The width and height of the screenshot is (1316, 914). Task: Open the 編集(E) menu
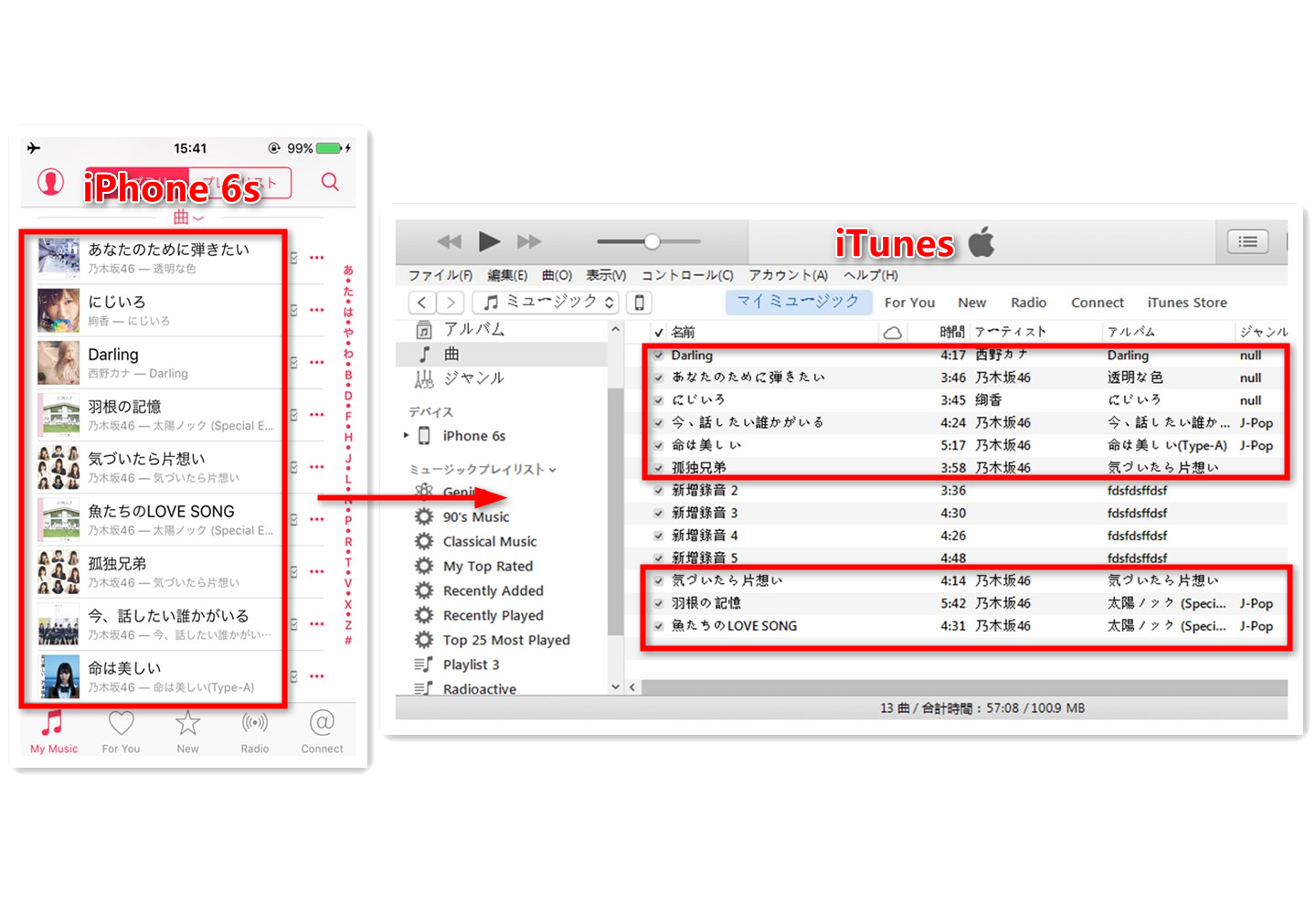(x=507, y=275)
